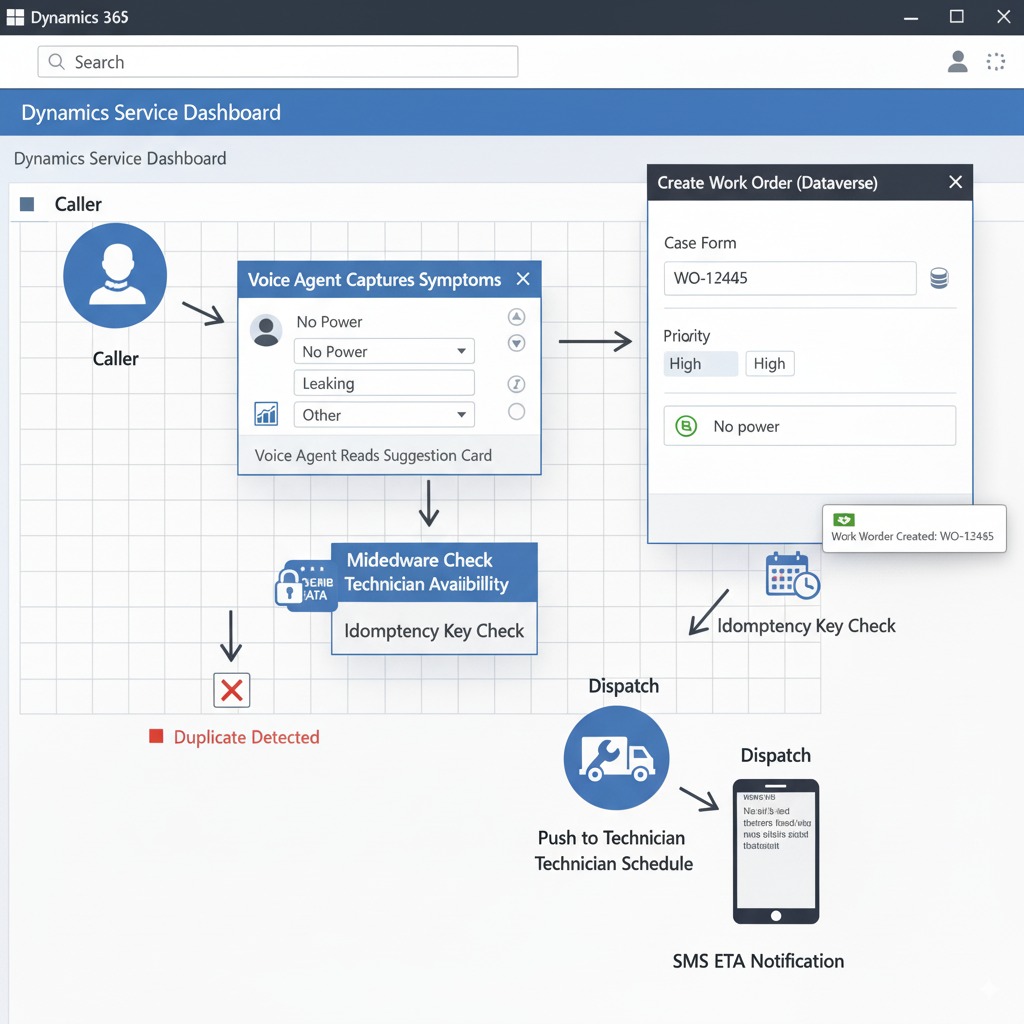Click the Search field in the top bar
Screen dimensions: 1024x1024
pos(278,61)
